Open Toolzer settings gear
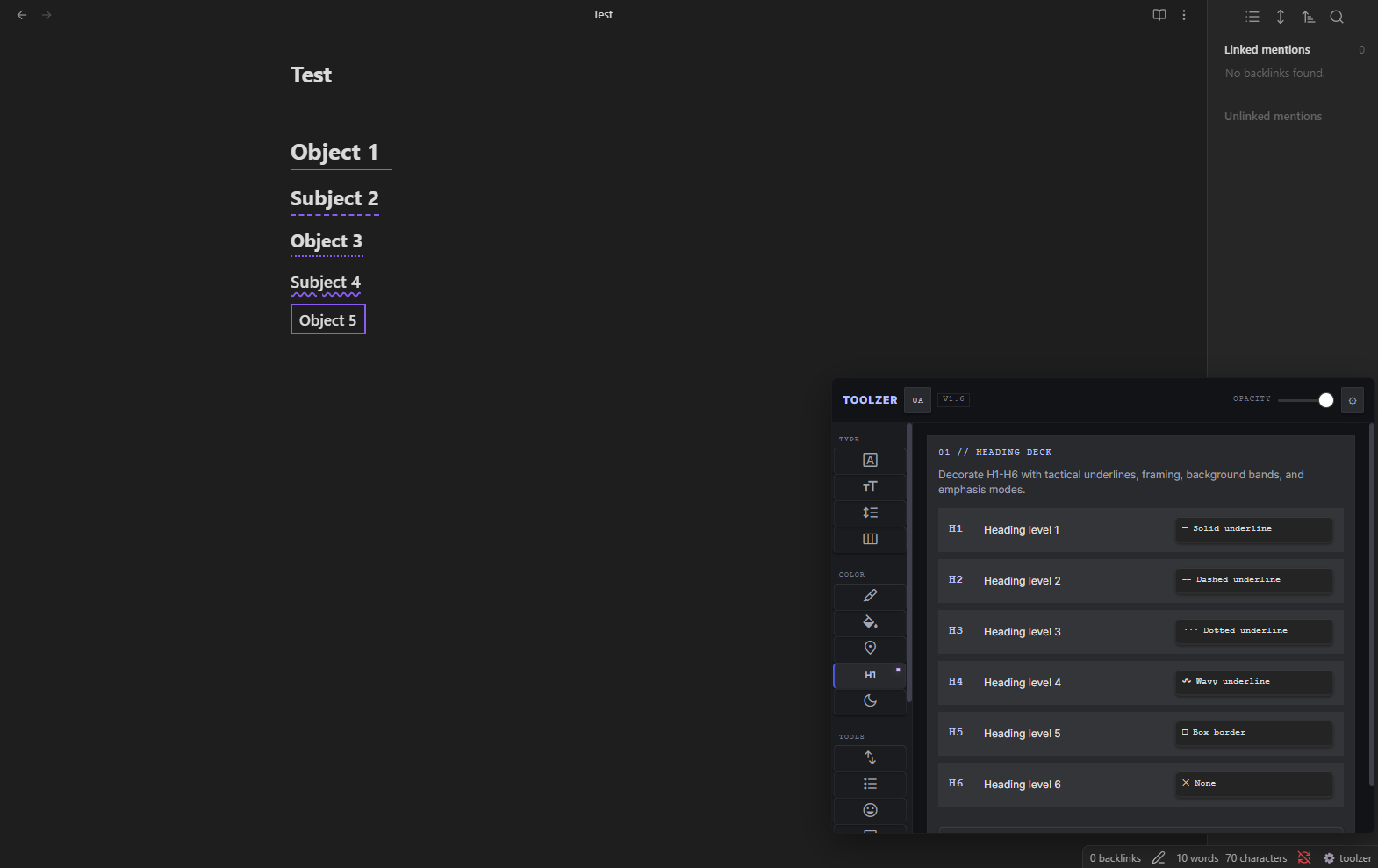Viewport: 1378px width, 868px height. 1353,400
